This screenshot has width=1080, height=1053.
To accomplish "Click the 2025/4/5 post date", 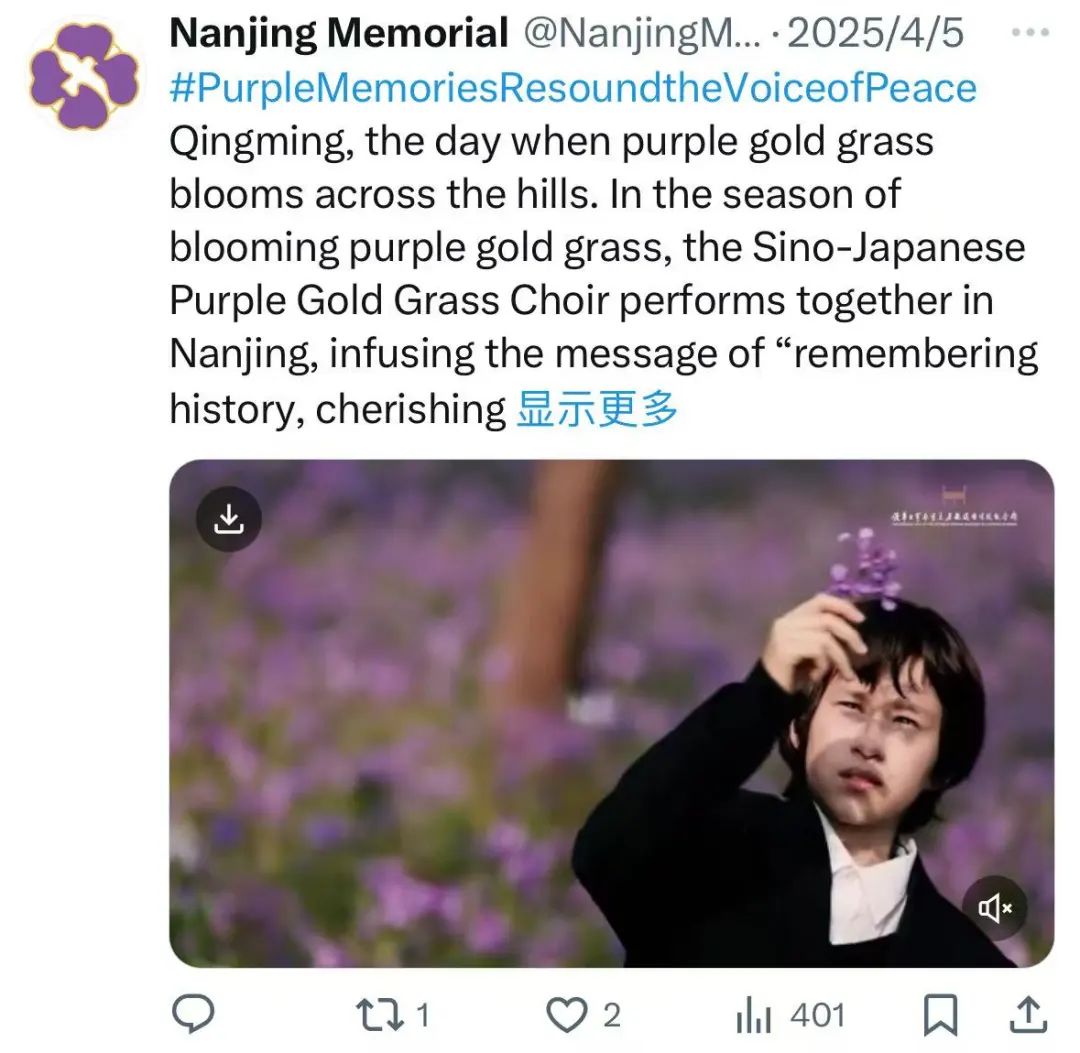I will pyautogui.click(x=876, y=35).
